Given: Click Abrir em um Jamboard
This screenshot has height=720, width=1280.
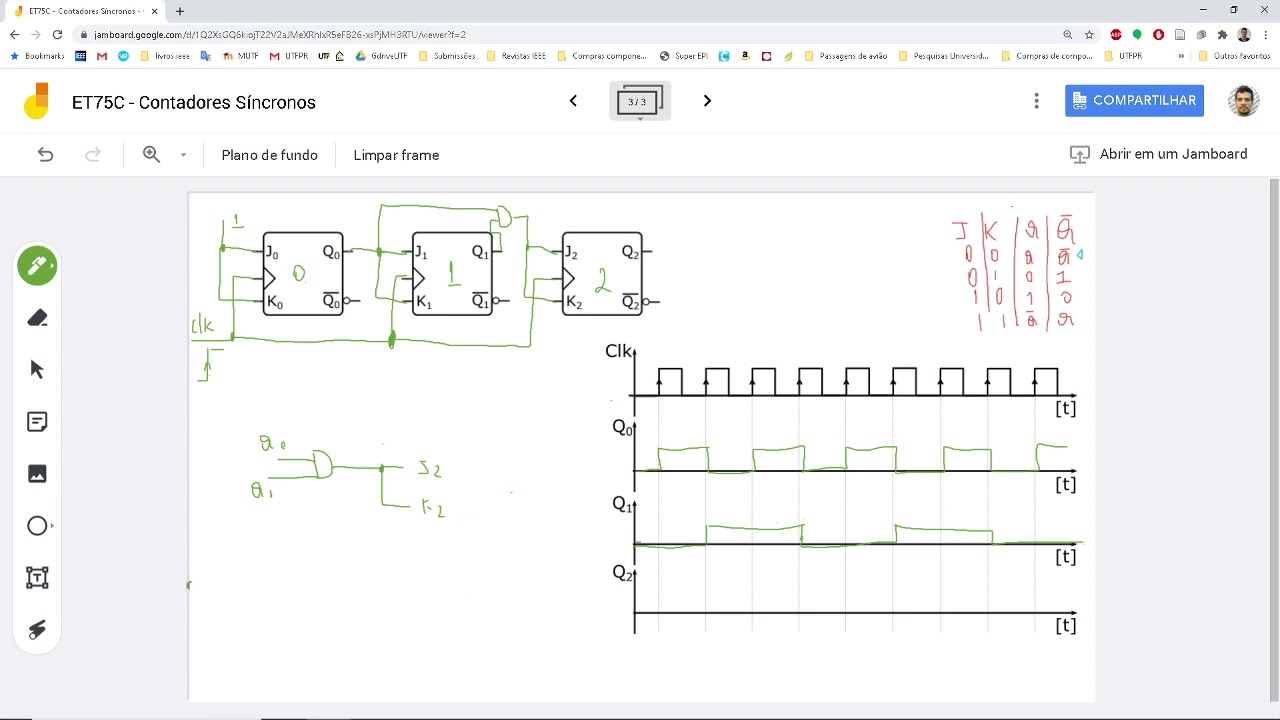Looking at the screenshot, I should click(1158, 154).
